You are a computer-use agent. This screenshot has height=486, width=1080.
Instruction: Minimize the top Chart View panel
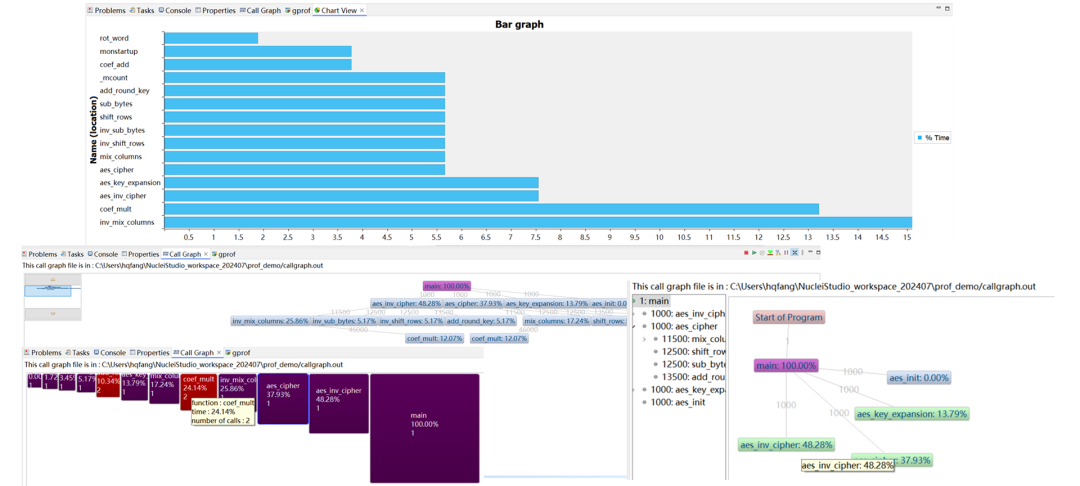point(939,8)
